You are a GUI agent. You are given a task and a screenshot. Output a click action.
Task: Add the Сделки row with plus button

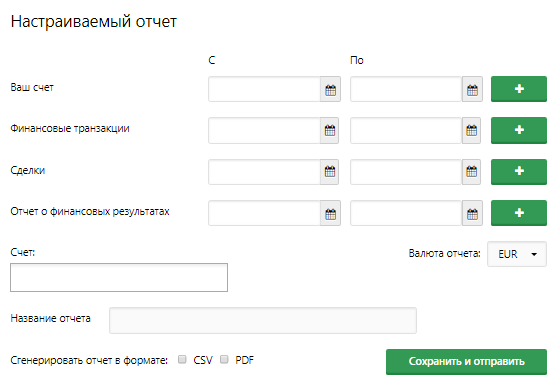[x=519, y=172]
